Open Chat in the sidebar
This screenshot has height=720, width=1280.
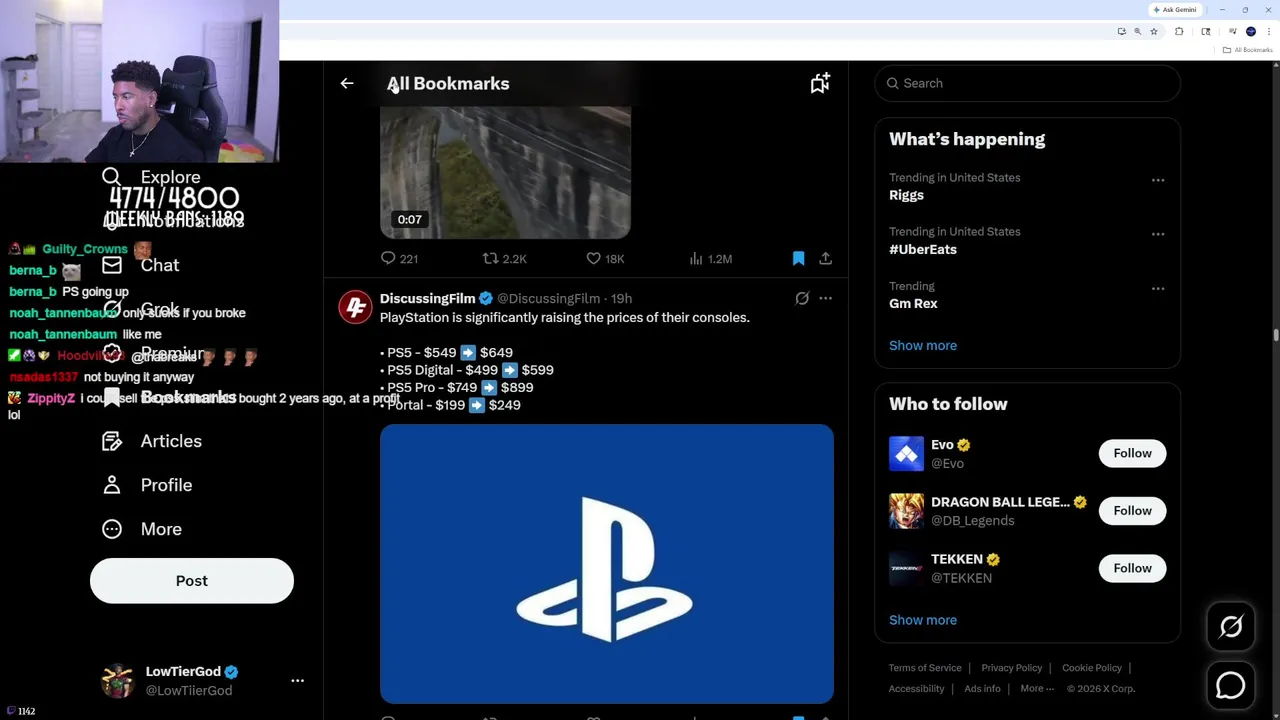tap(140, 265)
